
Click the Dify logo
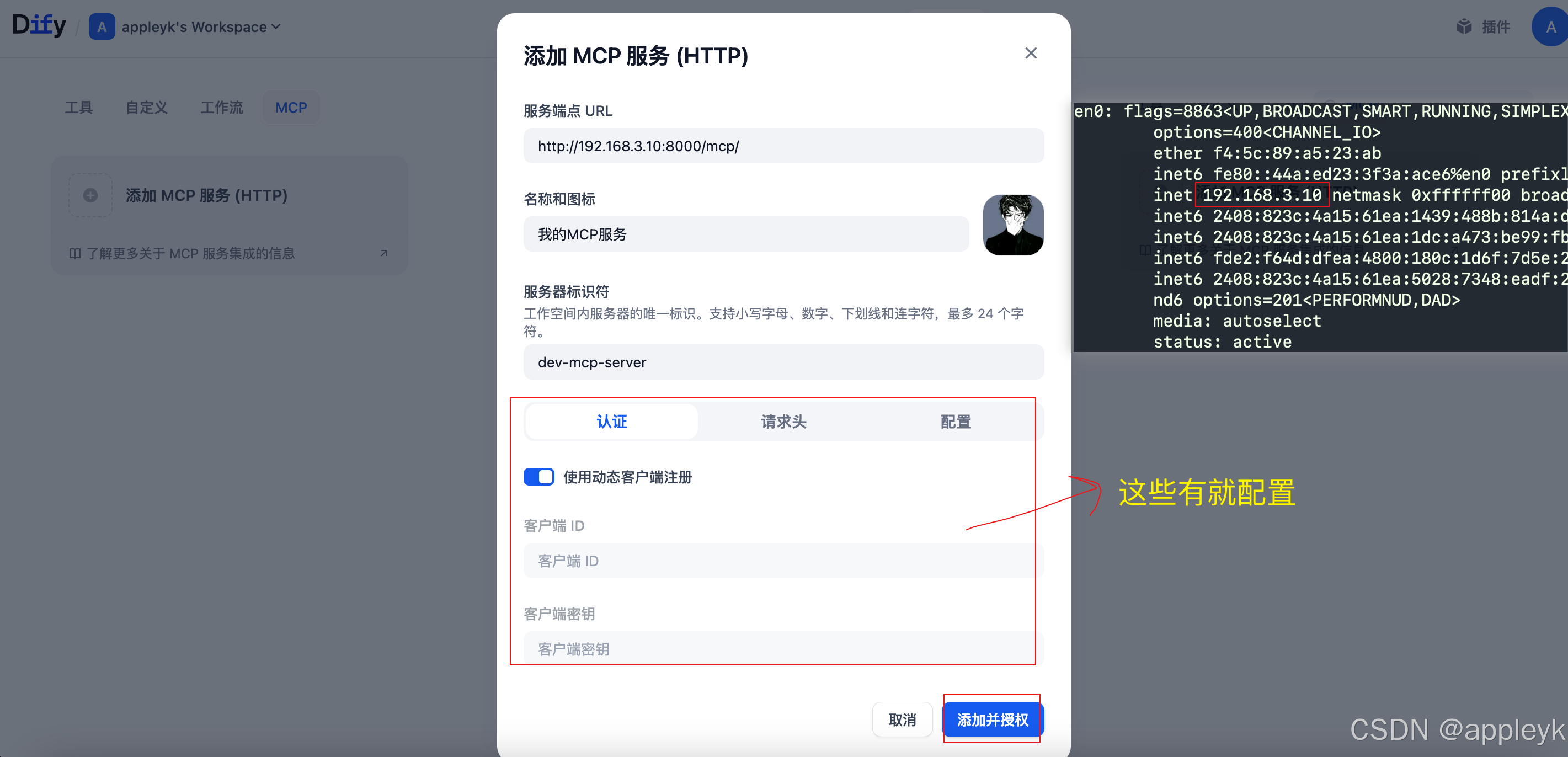pos(39,25)
